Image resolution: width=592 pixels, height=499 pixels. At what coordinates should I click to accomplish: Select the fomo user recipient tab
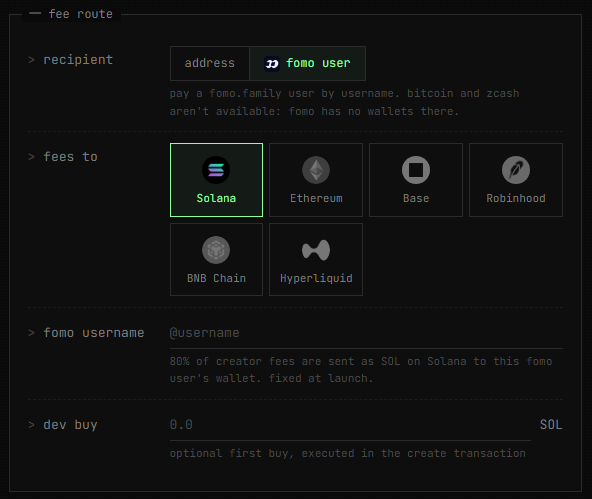point(307,63)
